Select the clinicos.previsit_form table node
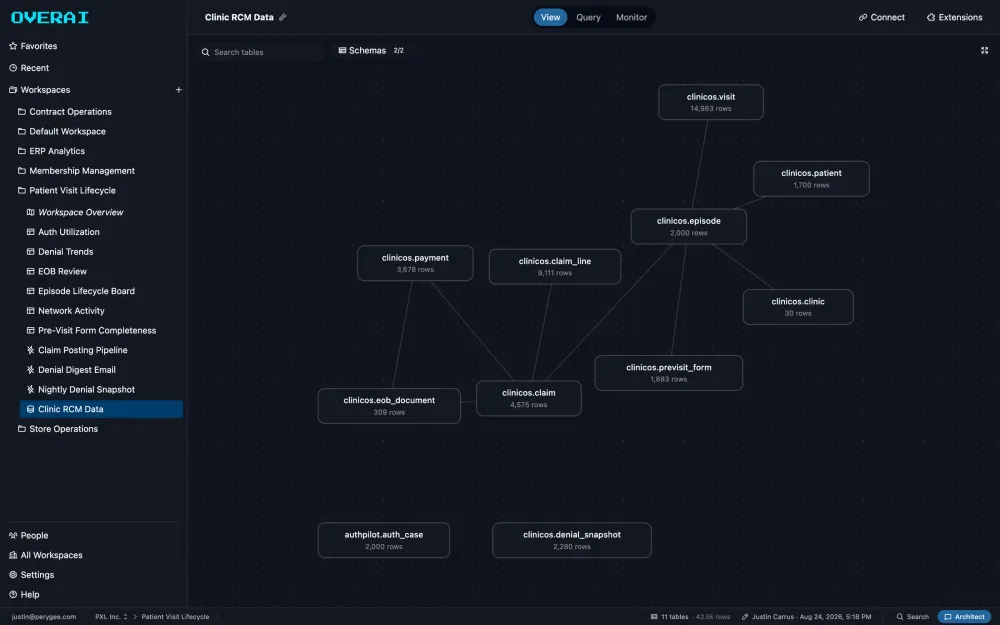1000x625 pixels. click(x=668, y=373)
